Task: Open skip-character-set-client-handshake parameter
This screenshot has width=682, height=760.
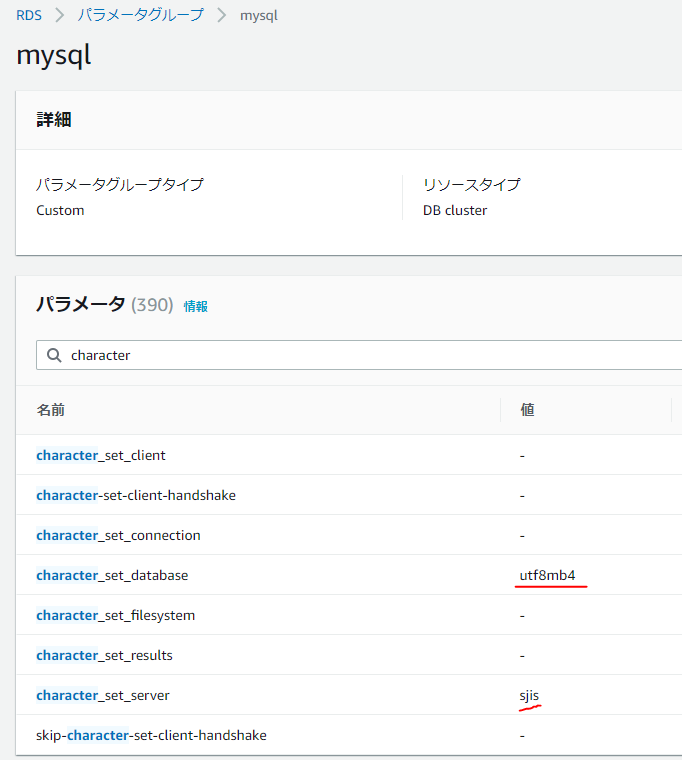Action: [151, 735]
